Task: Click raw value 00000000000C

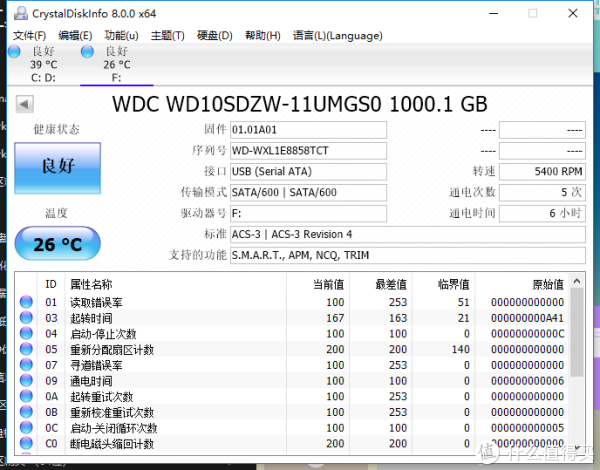Action: click(x=527, y=333)
